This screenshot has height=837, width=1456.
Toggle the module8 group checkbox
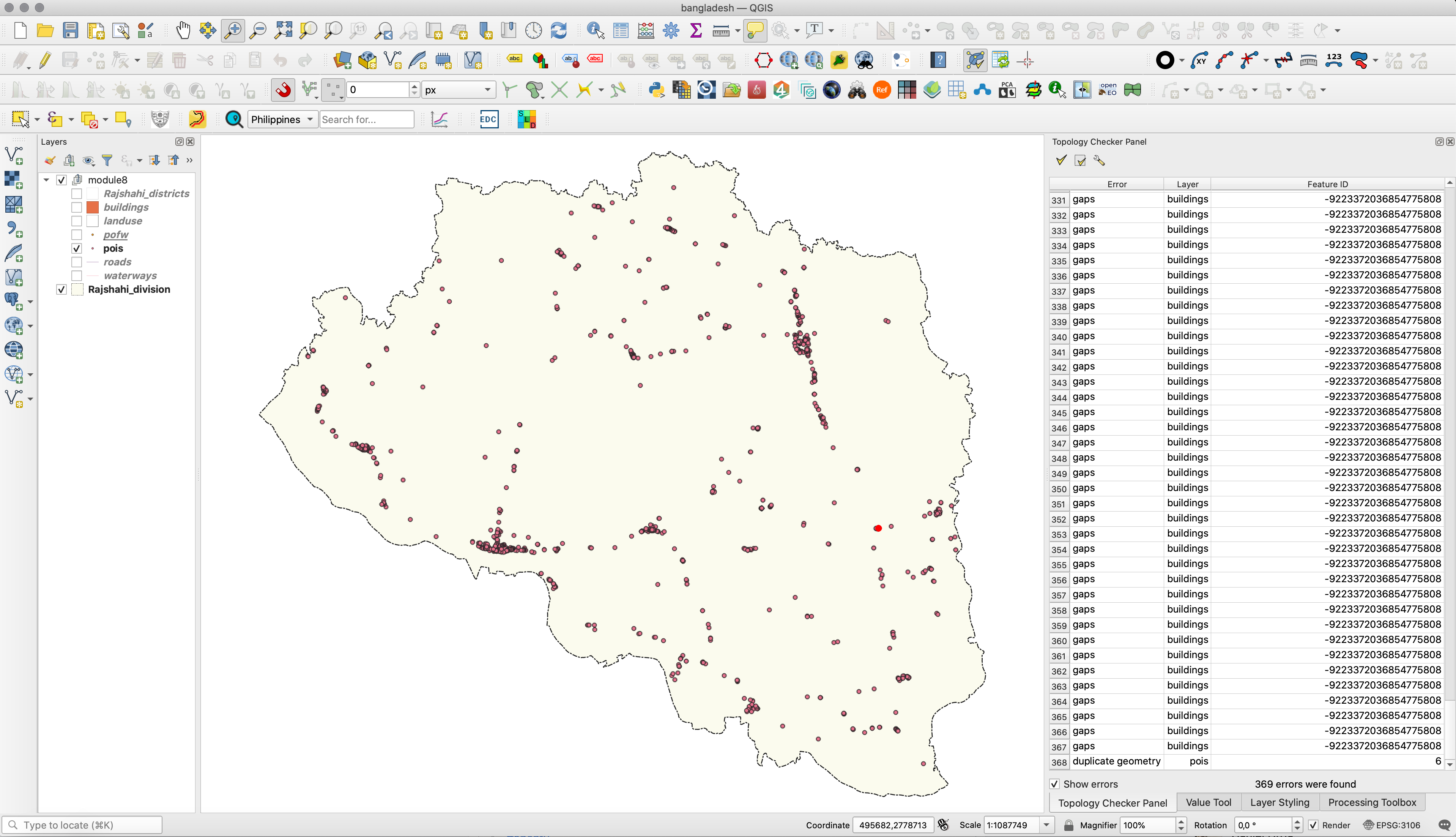61,180
